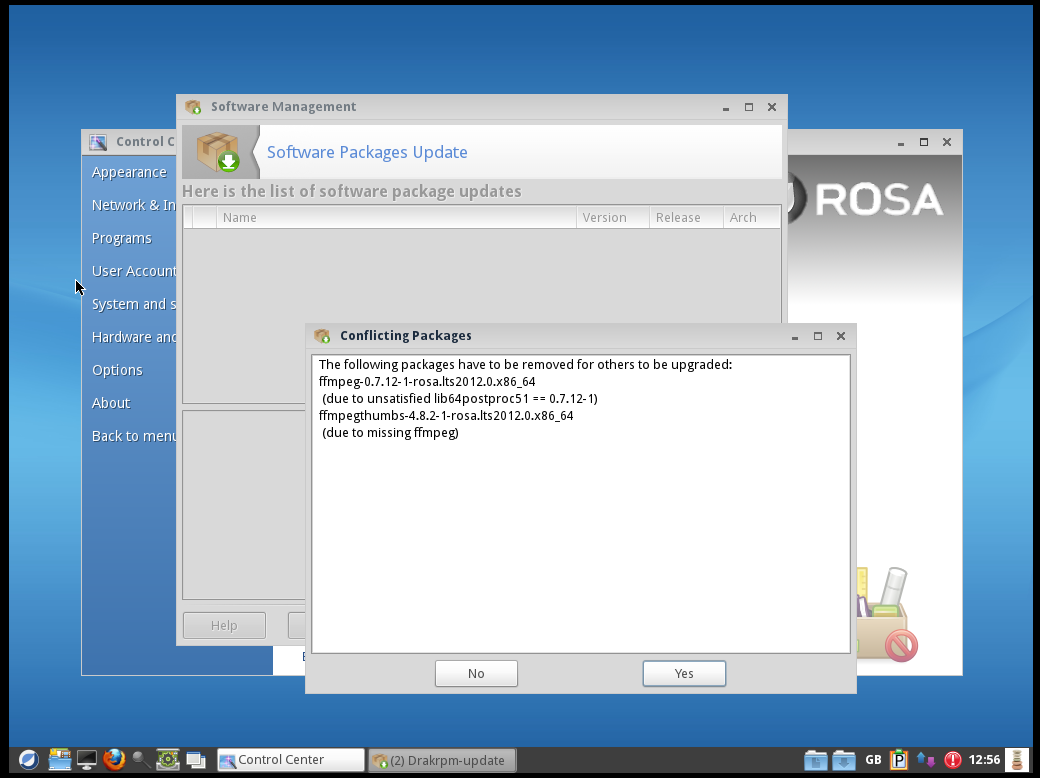Screen dimensions: 1040x778
Task: Minimize the Software Management window
Action: pyautogui.click(x=726, y=107)
